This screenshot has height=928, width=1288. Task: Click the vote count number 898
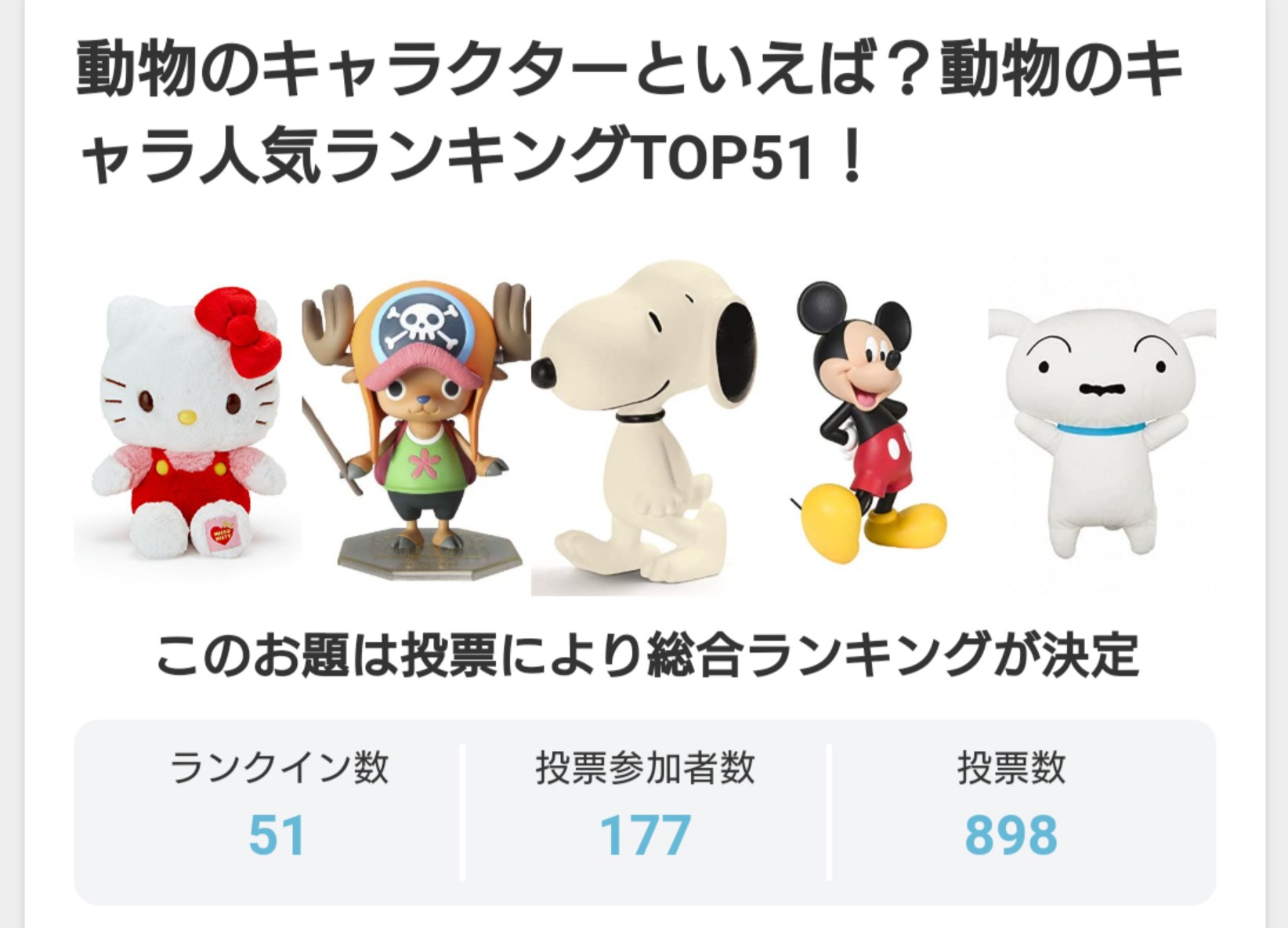[1011, 836]
